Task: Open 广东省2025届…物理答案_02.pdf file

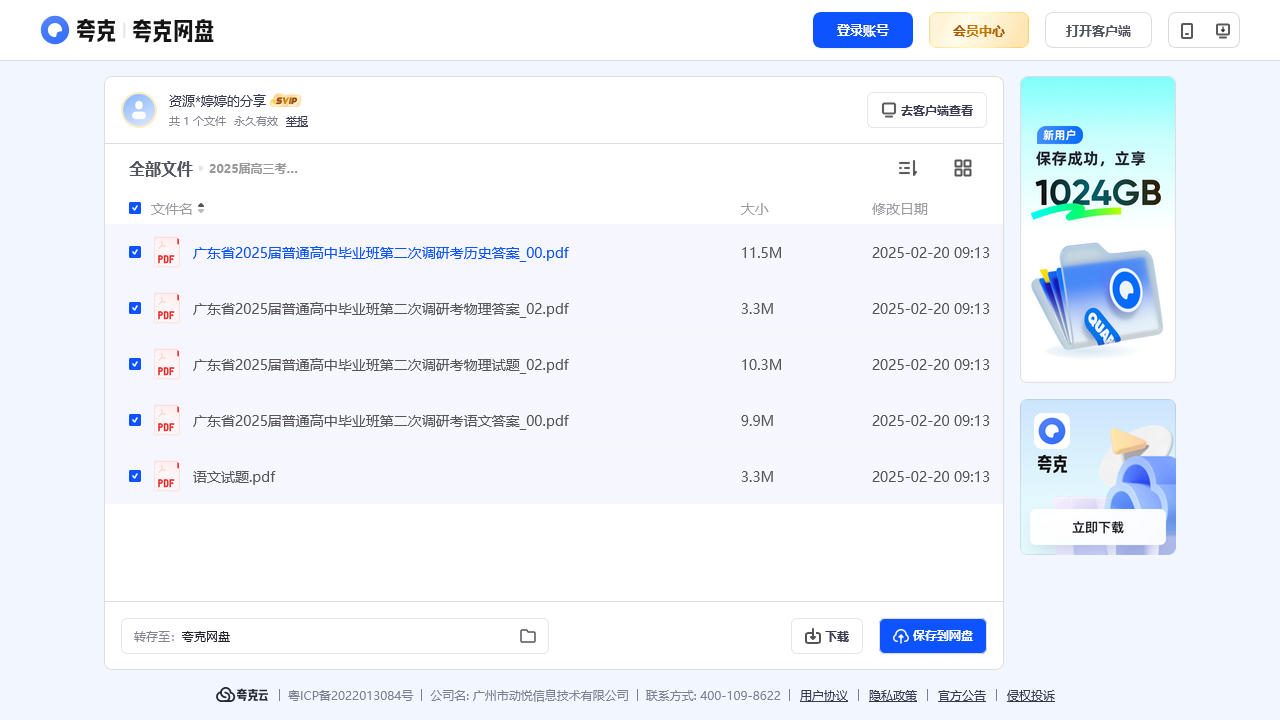Action: click(x=381, y=309)
